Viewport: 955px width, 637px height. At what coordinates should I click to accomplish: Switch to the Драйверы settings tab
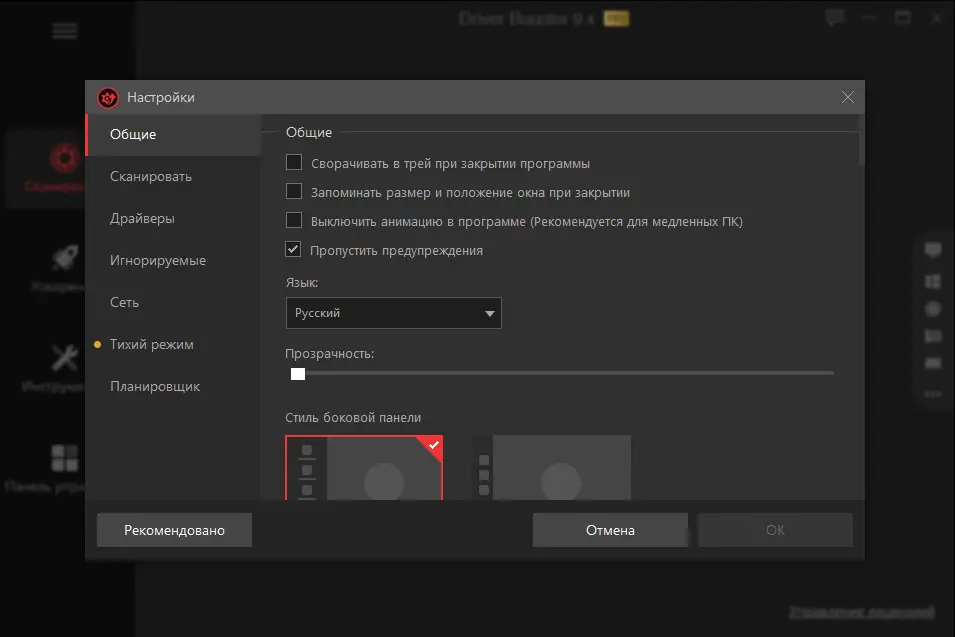pyautogui.click(x=142, y=218)
